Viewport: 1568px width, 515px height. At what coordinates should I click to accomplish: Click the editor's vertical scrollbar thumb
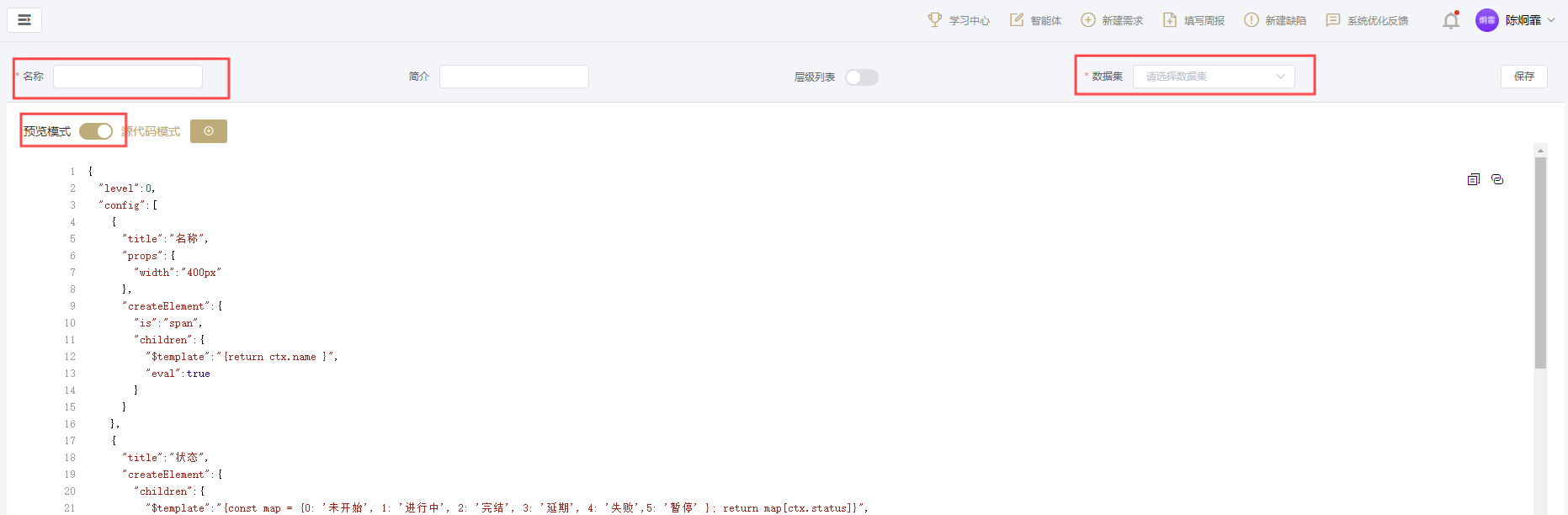pyautogui.click(x=1541, y=263)
